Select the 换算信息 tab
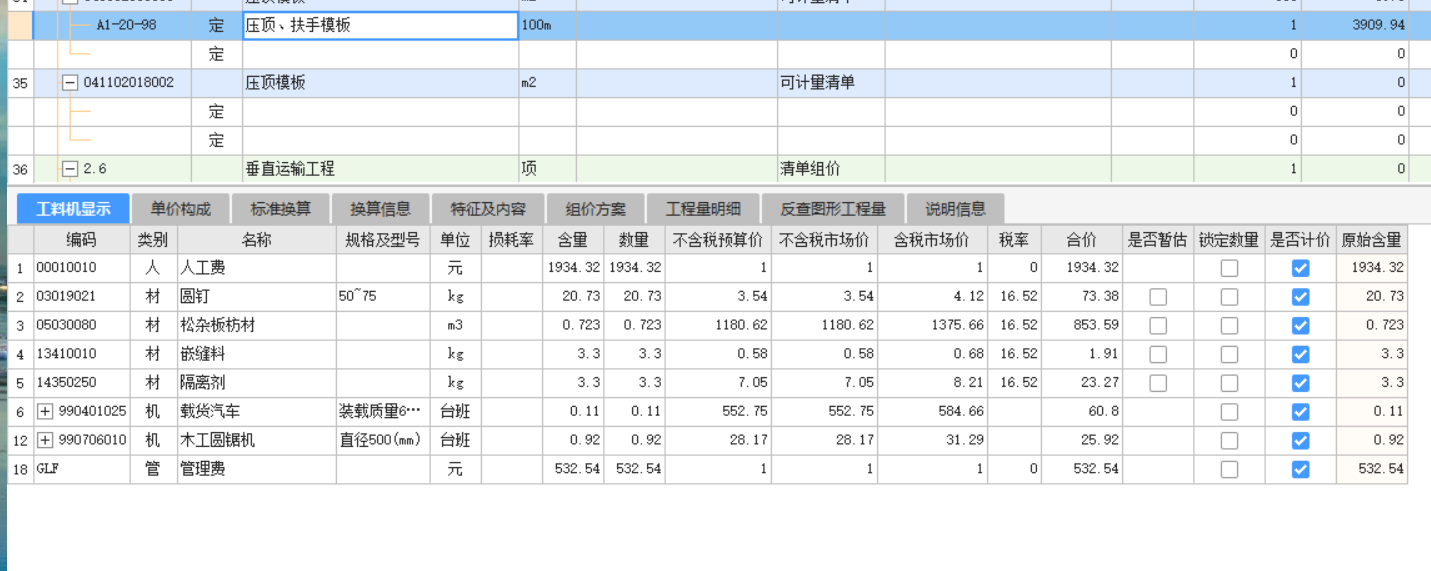Image resolution: width=1431 pixels, height=571 pixels. pos(380,209)
